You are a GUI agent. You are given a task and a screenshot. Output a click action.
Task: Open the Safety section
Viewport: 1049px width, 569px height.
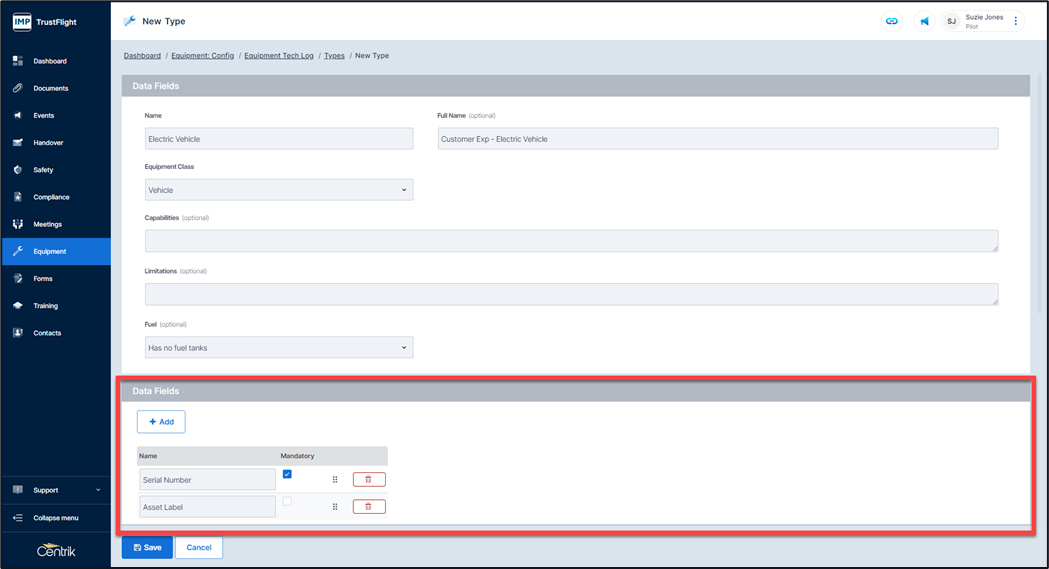(56, 170)
